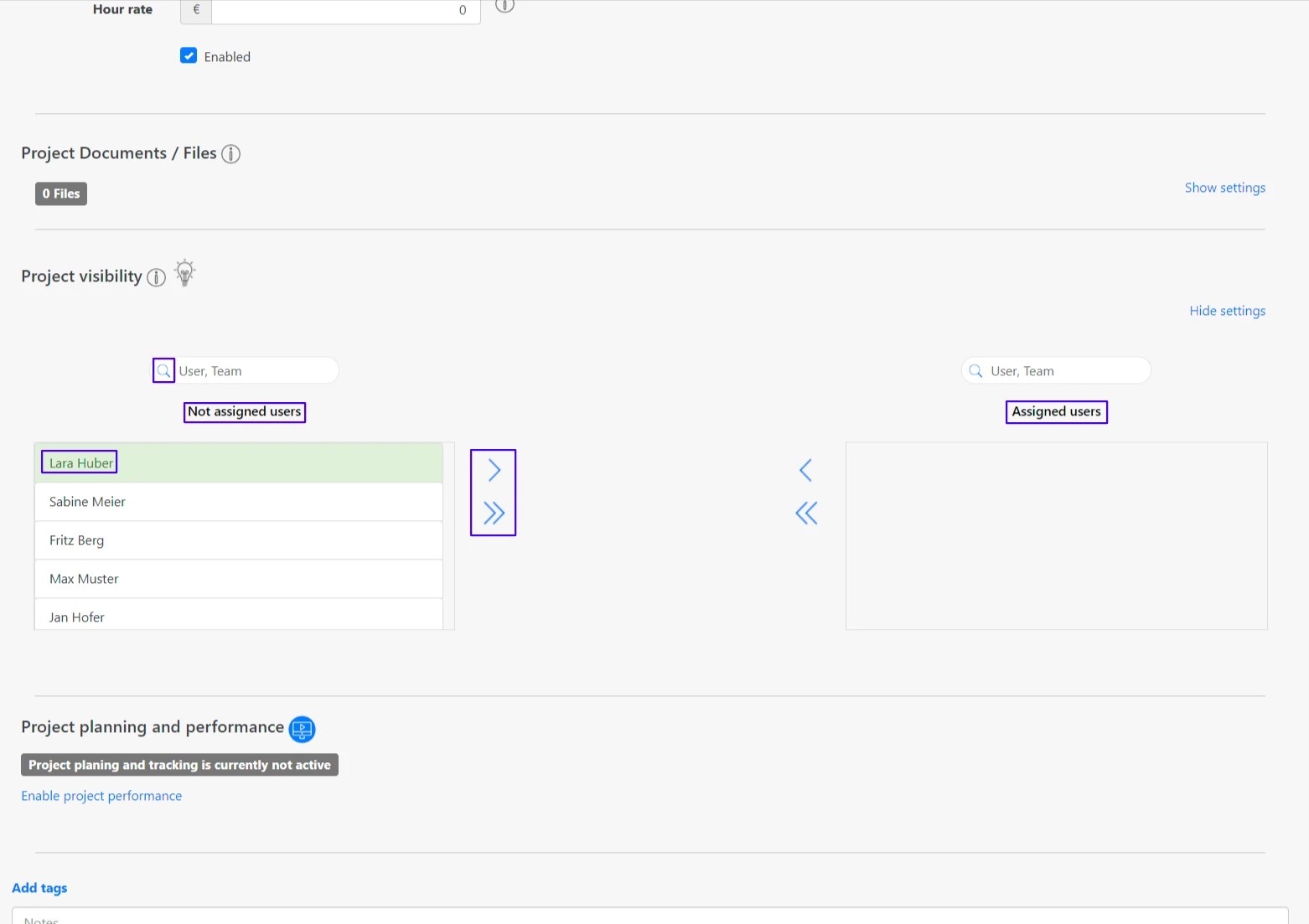Click the lightbulb tip icon

point(184,274)
